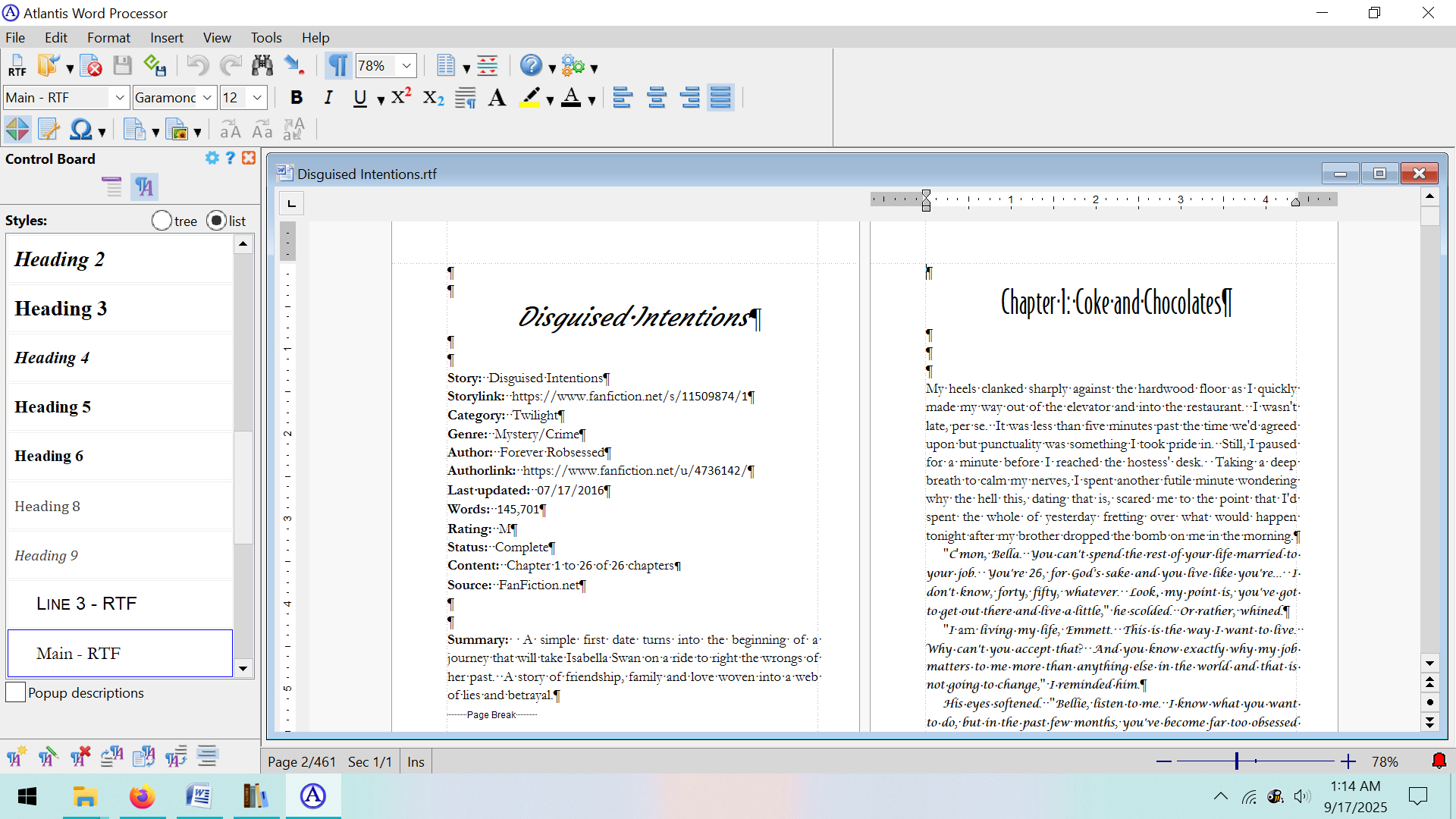
Task: Select the Line 3 - RTF style
Action: (x=120, y=604)
